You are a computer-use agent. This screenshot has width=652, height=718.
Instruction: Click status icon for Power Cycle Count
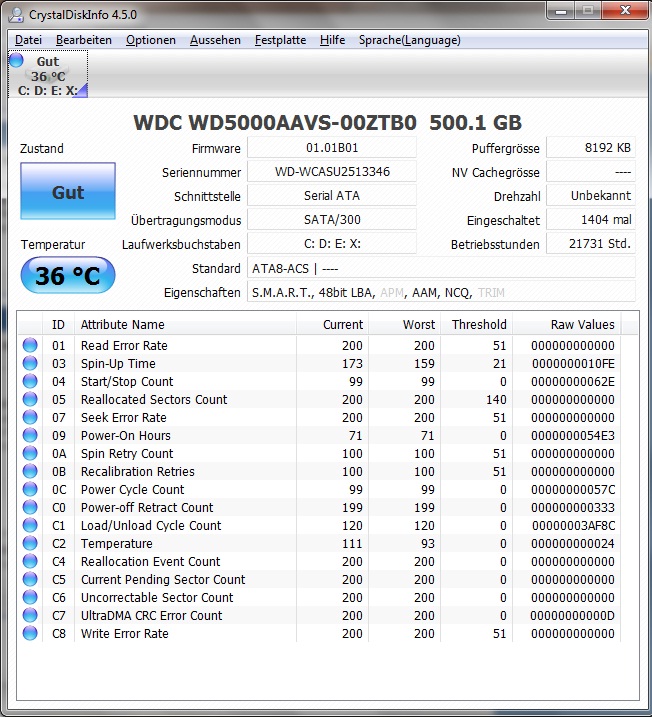click(30, 489)
